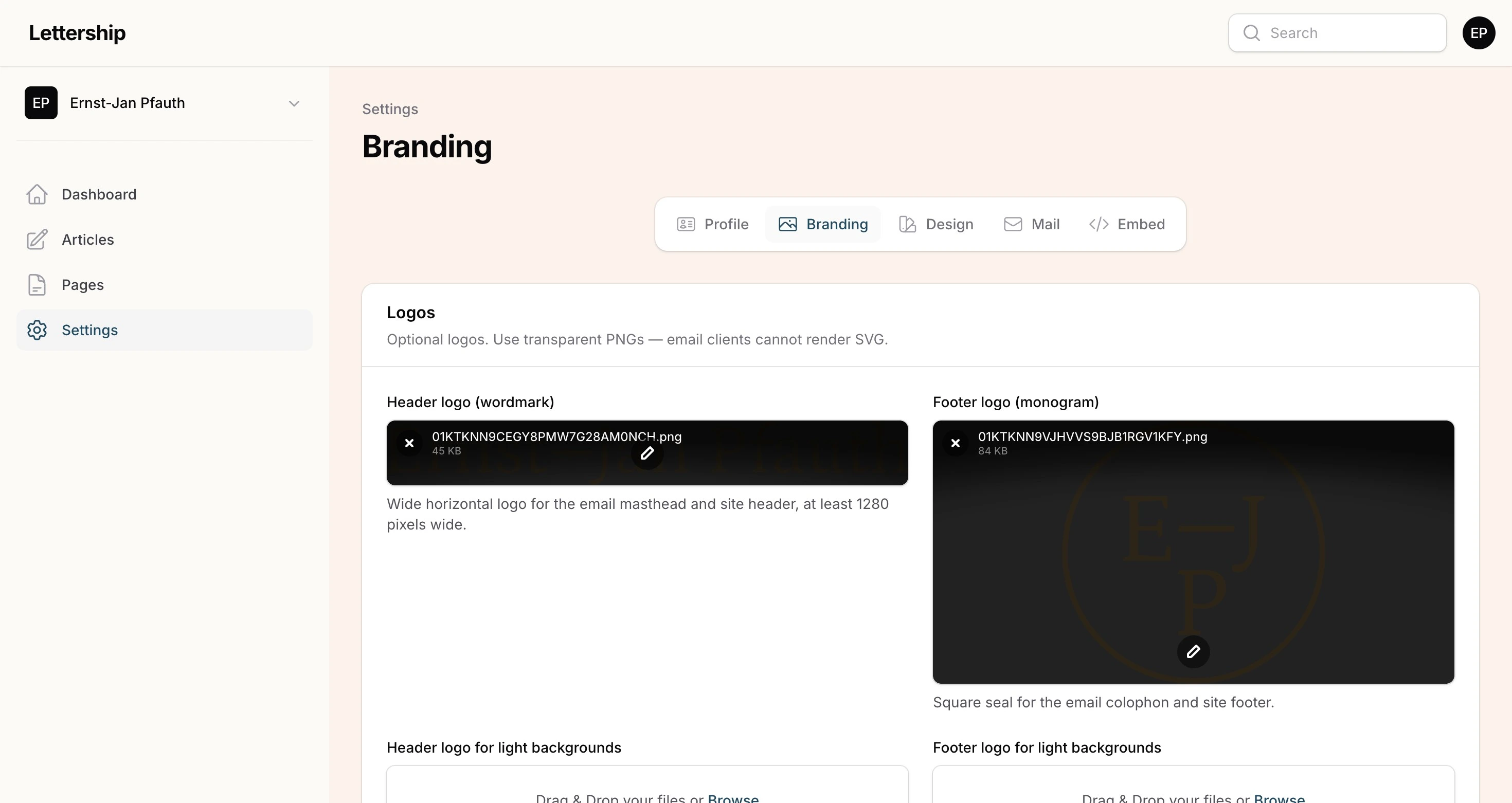The height and width of the screenshot is (803, 1512).
Task: Click the Branding tab image icon
Action: 788,224
